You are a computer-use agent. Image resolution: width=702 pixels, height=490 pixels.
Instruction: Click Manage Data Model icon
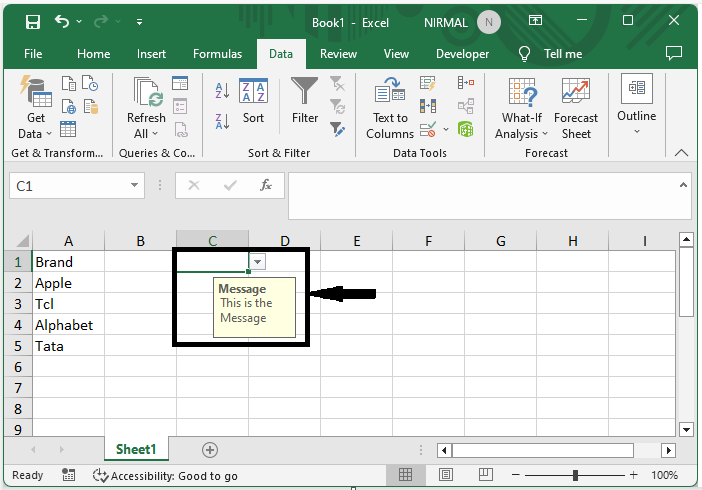click(x=466, y=130)
